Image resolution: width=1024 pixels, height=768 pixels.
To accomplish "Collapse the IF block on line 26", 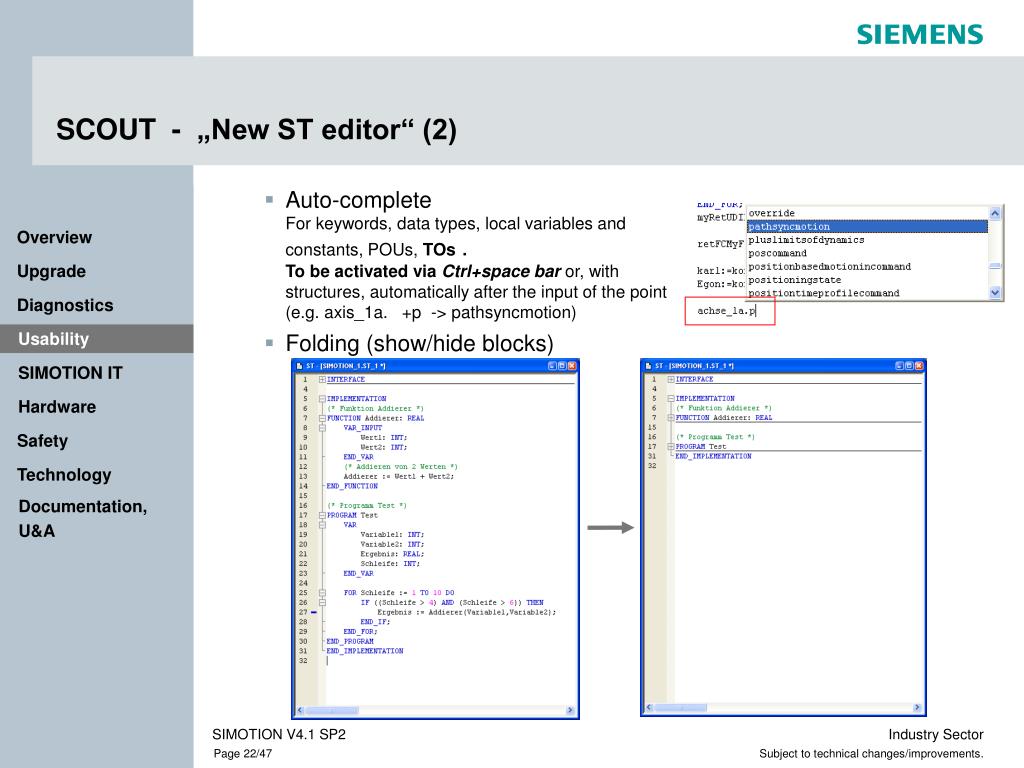I will pyautogui.click(x=322, y=602).
